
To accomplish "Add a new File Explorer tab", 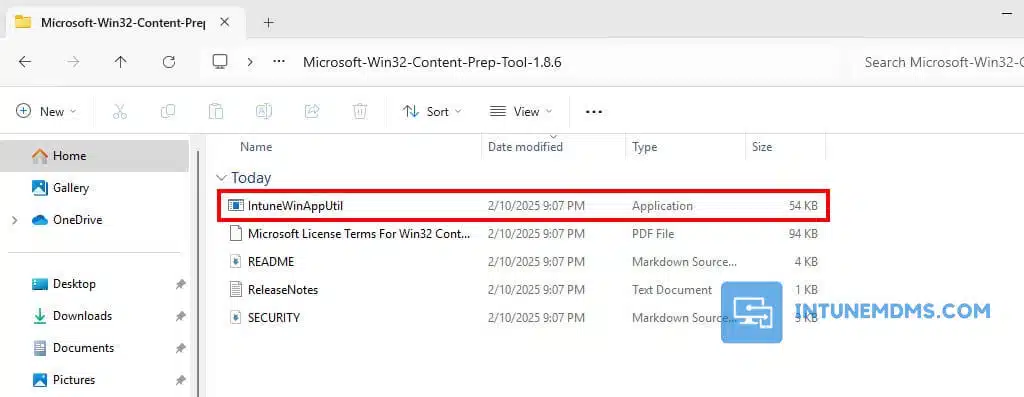I will click(268, 22).
